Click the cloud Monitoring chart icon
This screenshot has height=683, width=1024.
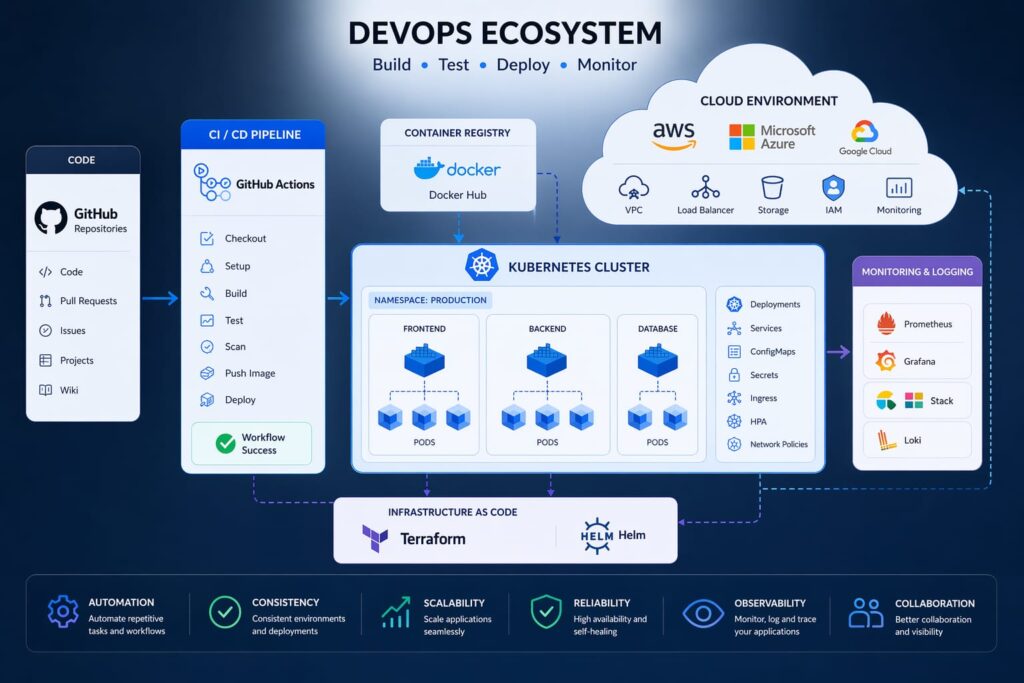pyautogui.click(x=899, y=187)
